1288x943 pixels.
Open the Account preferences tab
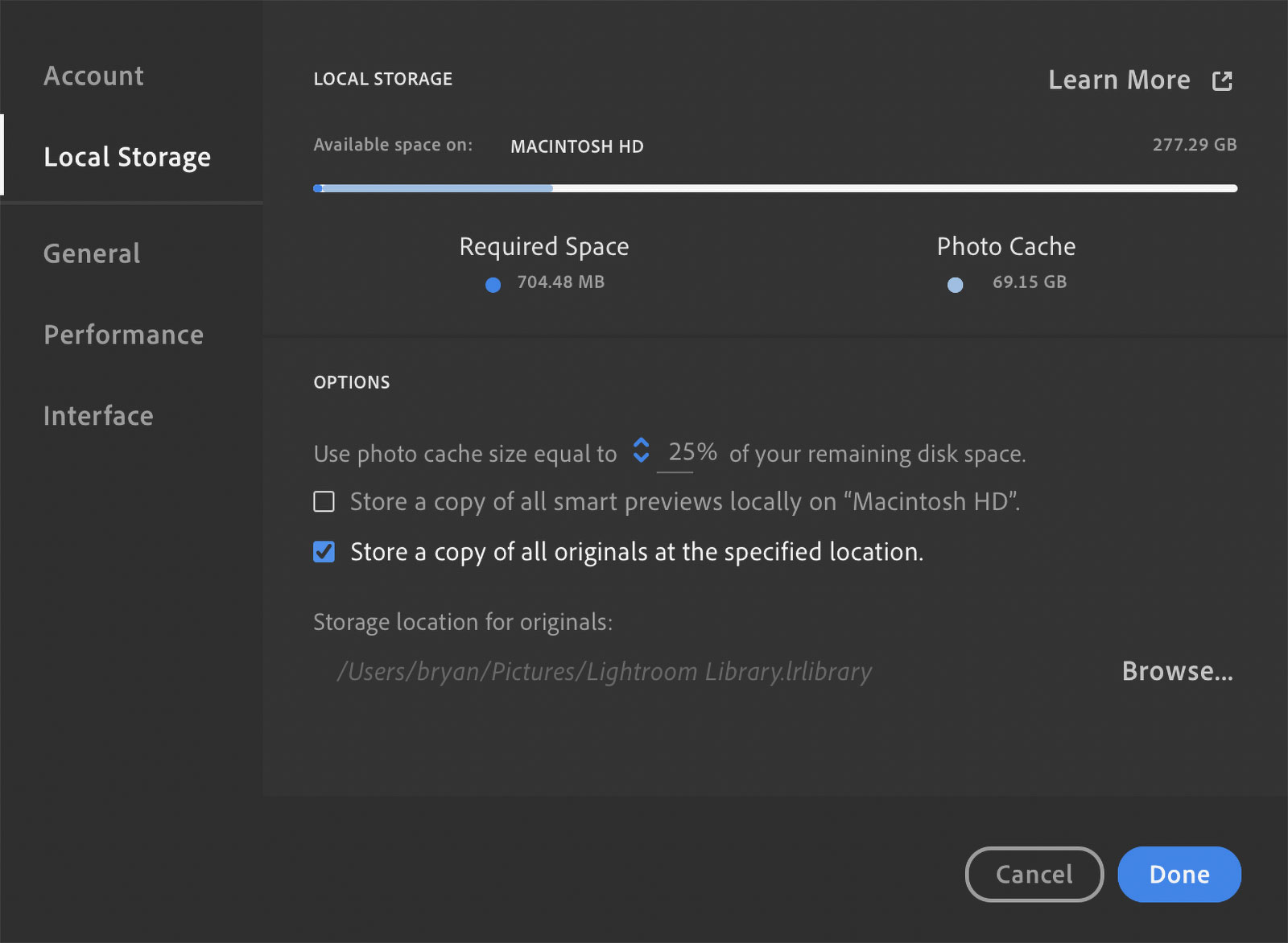point(93,76)
